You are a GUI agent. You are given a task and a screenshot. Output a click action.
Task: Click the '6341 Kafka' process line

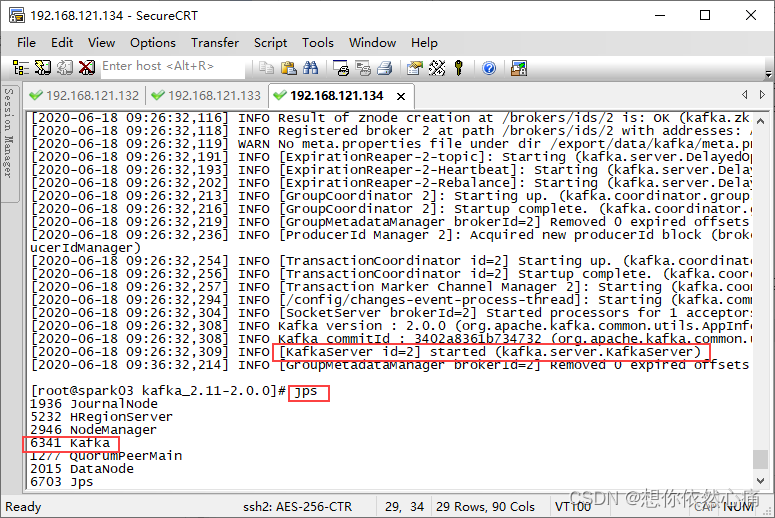(x=70, y=443)
